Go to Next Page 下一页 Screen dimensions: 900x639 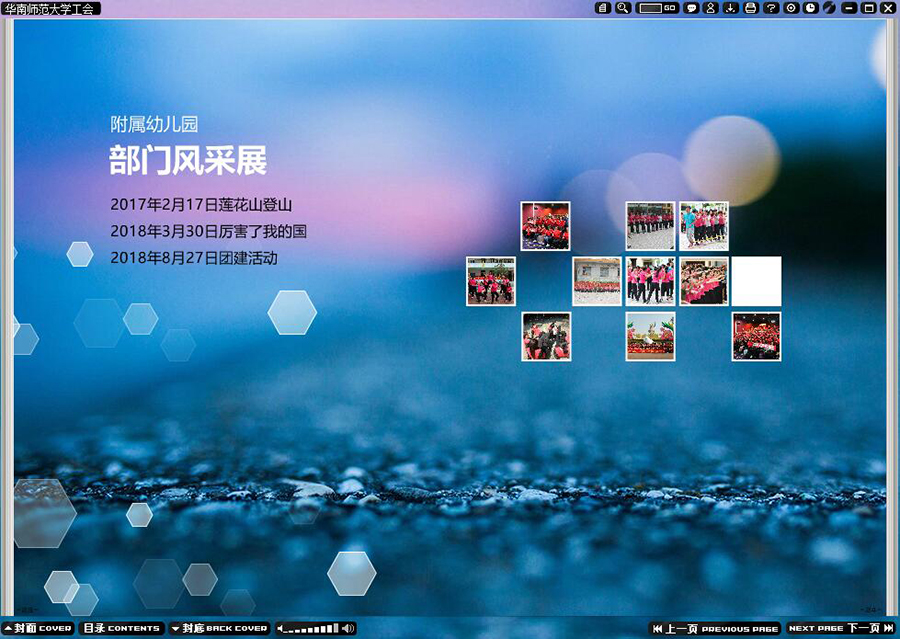pos(841,629)
